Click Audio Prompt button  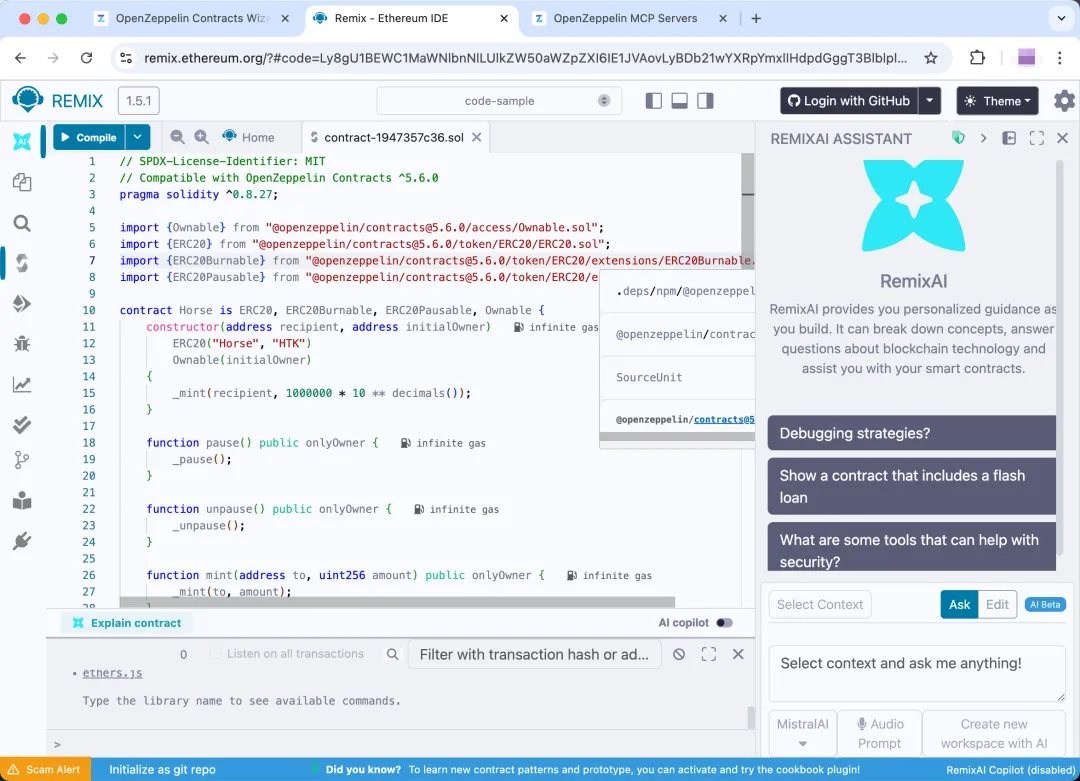[880, 733]
